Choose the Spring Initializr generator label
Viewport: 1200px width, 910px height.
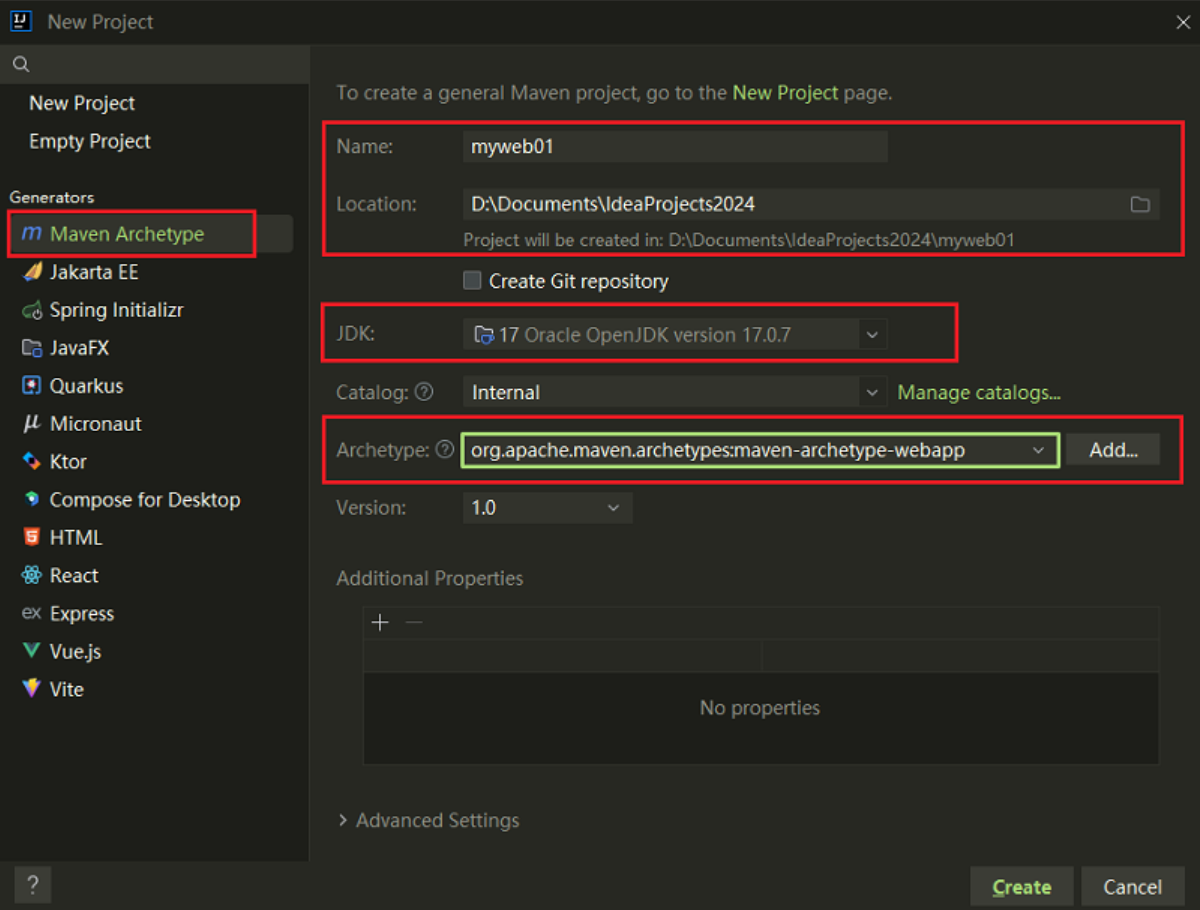click(117, 310)
